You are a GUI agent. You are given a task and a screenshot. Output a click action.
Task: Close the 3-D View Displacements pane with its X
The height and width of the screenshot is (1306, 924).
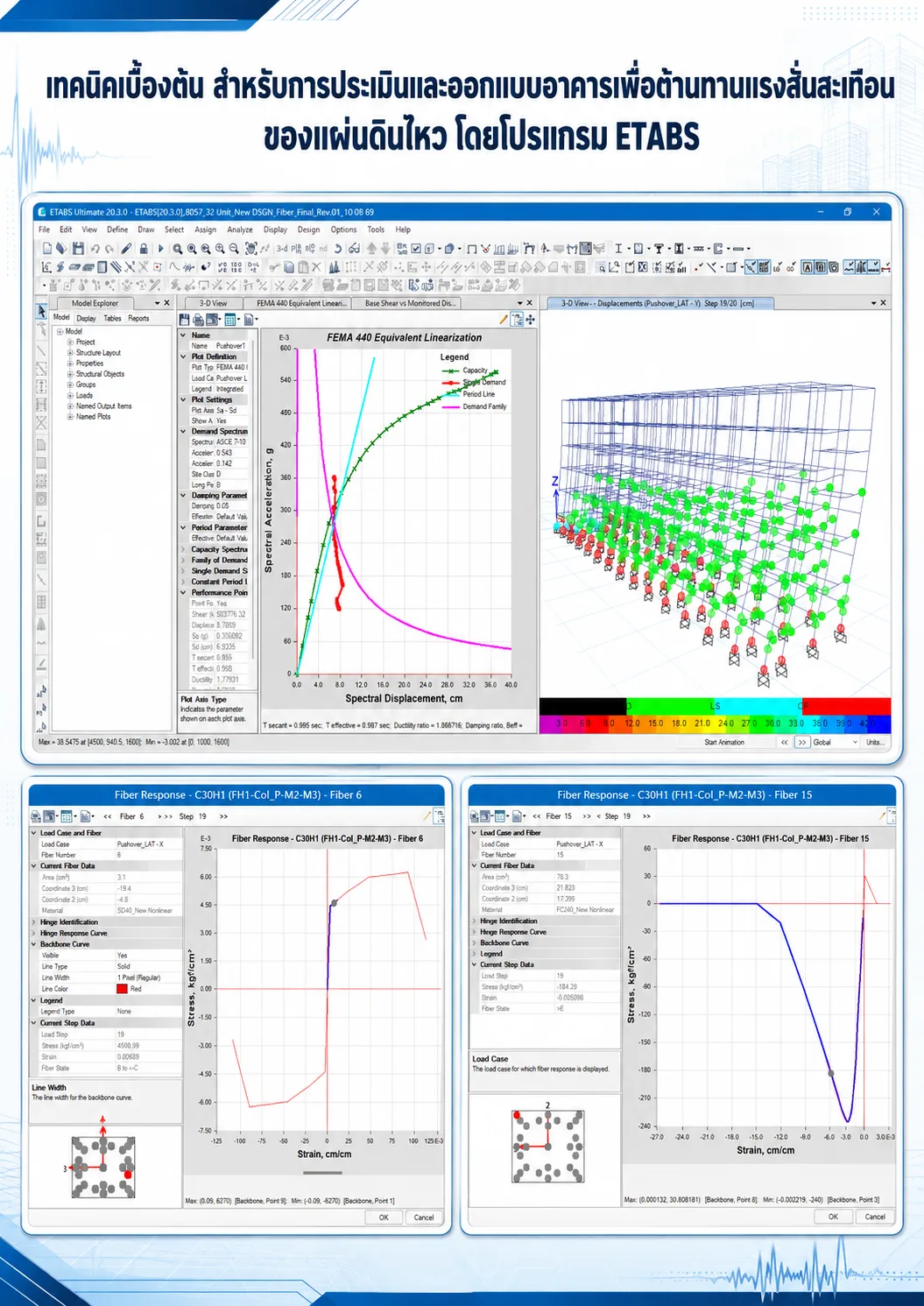point(883,303)
